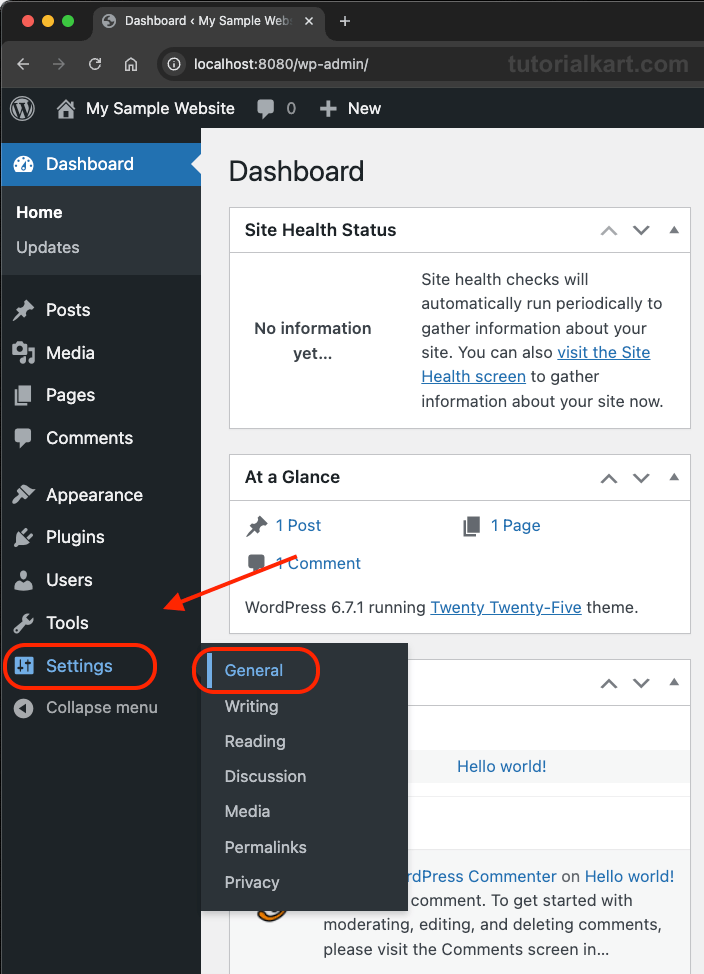Open the comments bubble icon in admin bar
The width and height of the screenshot is (704, 974).
point(265,109)
